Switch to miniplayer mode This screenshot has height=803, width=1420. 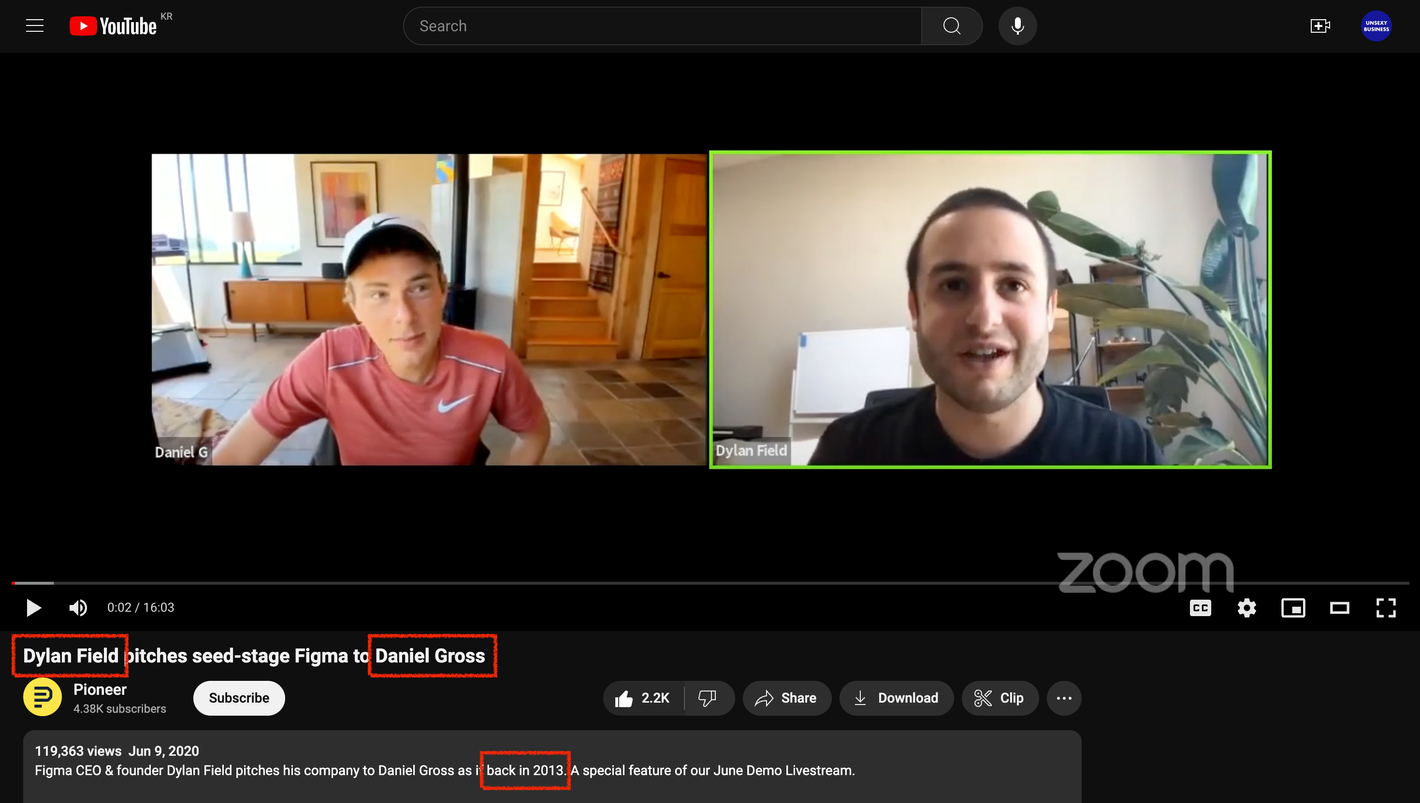point(1293,607)
